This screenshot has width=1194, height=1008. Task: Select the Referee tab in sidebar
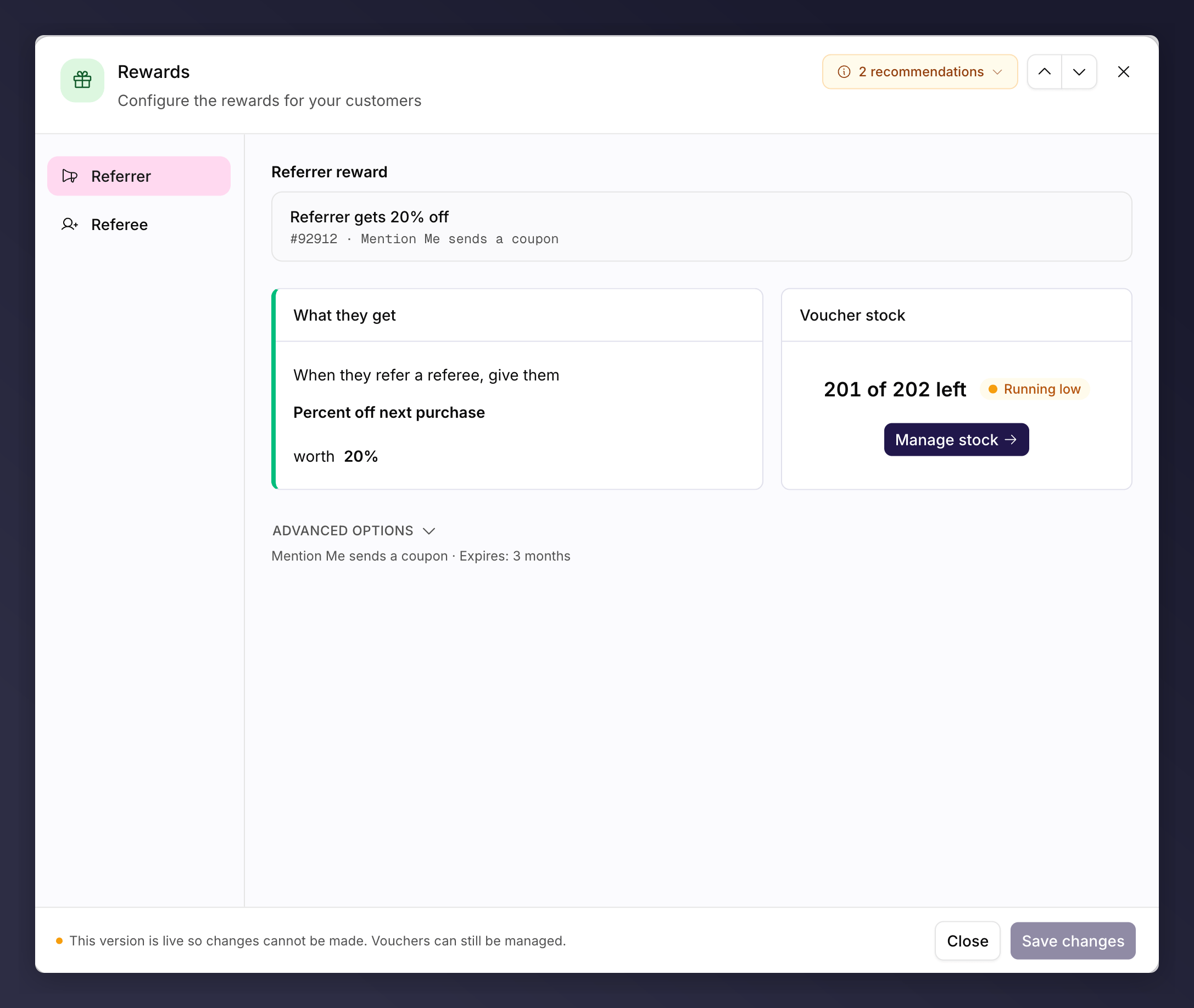click(x=139, y=225)
